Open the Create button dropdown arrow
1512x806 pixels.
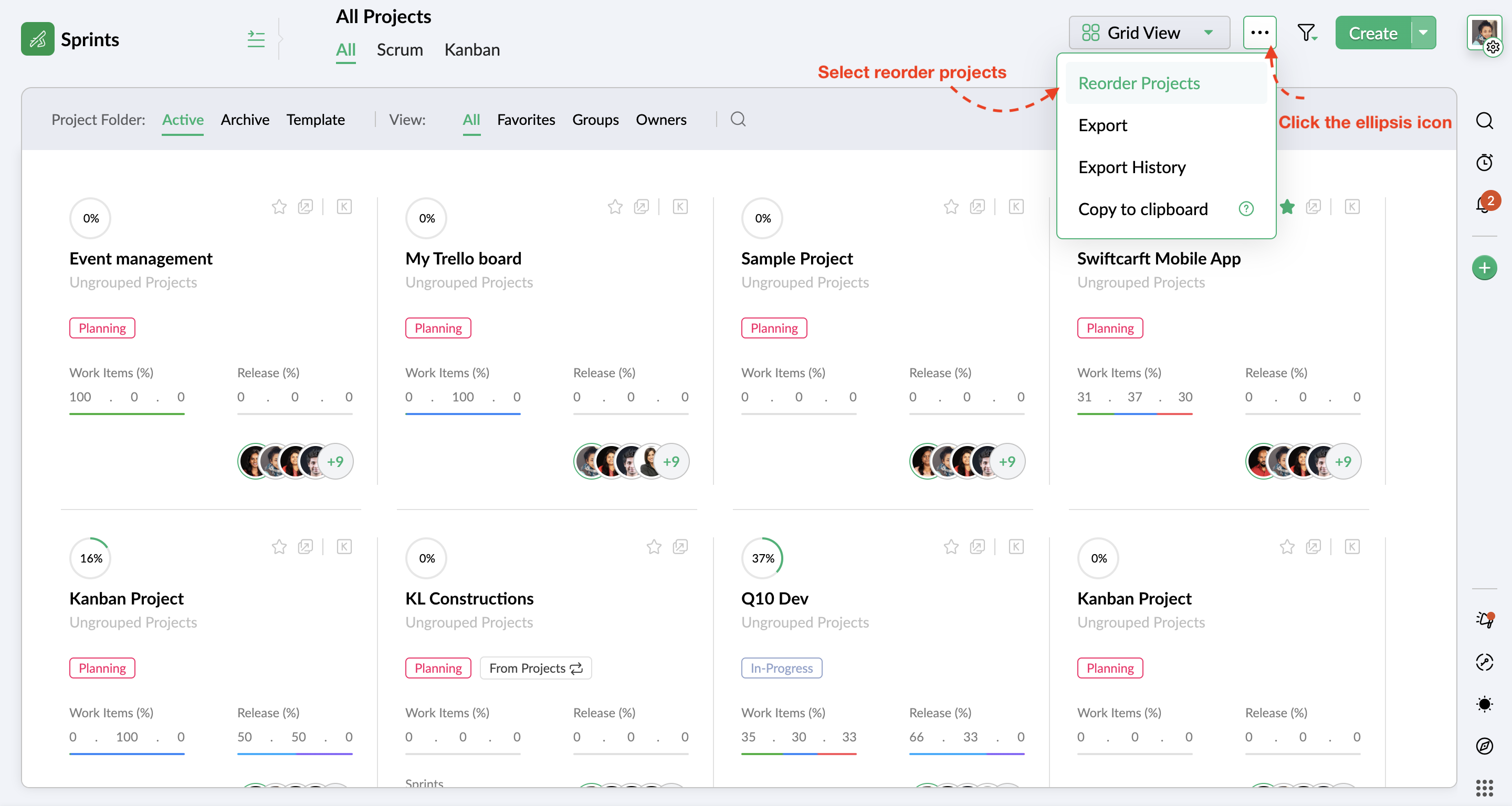click(1423, 33)
